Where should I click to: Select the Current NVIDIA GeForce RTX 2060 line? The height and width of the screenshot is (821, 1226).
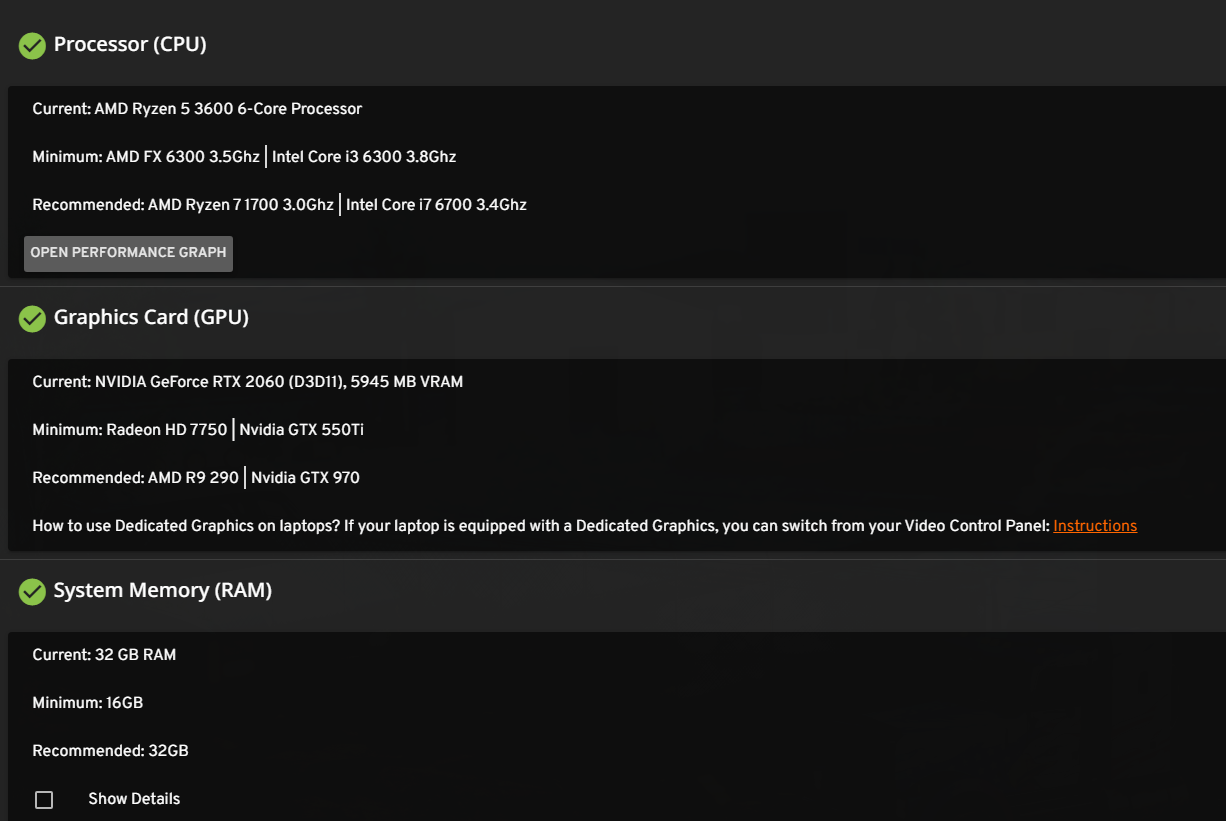tap(247, 382)
